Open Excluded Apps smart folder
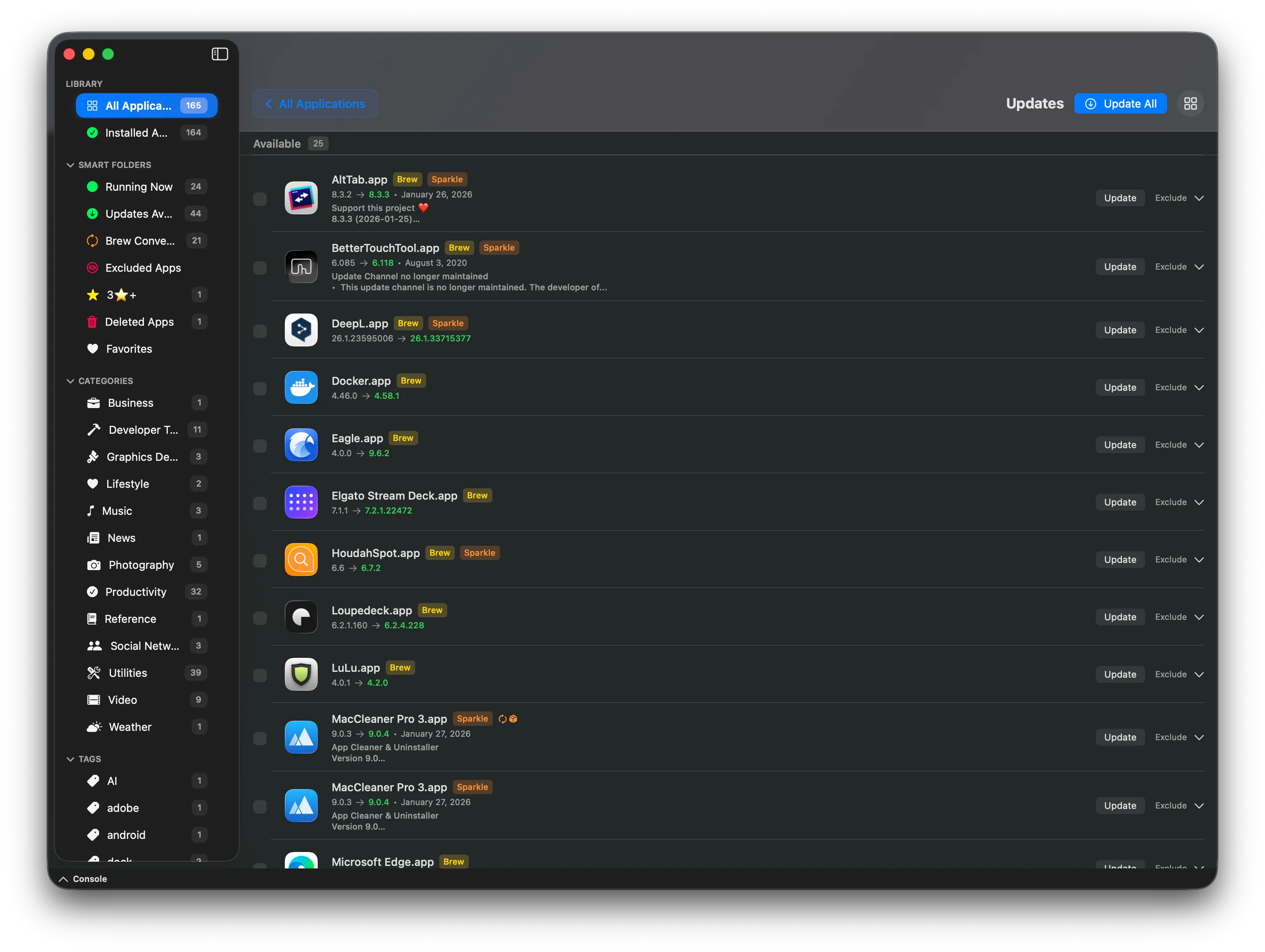Viewport: 1265px width, 952px height. point(146,268)
